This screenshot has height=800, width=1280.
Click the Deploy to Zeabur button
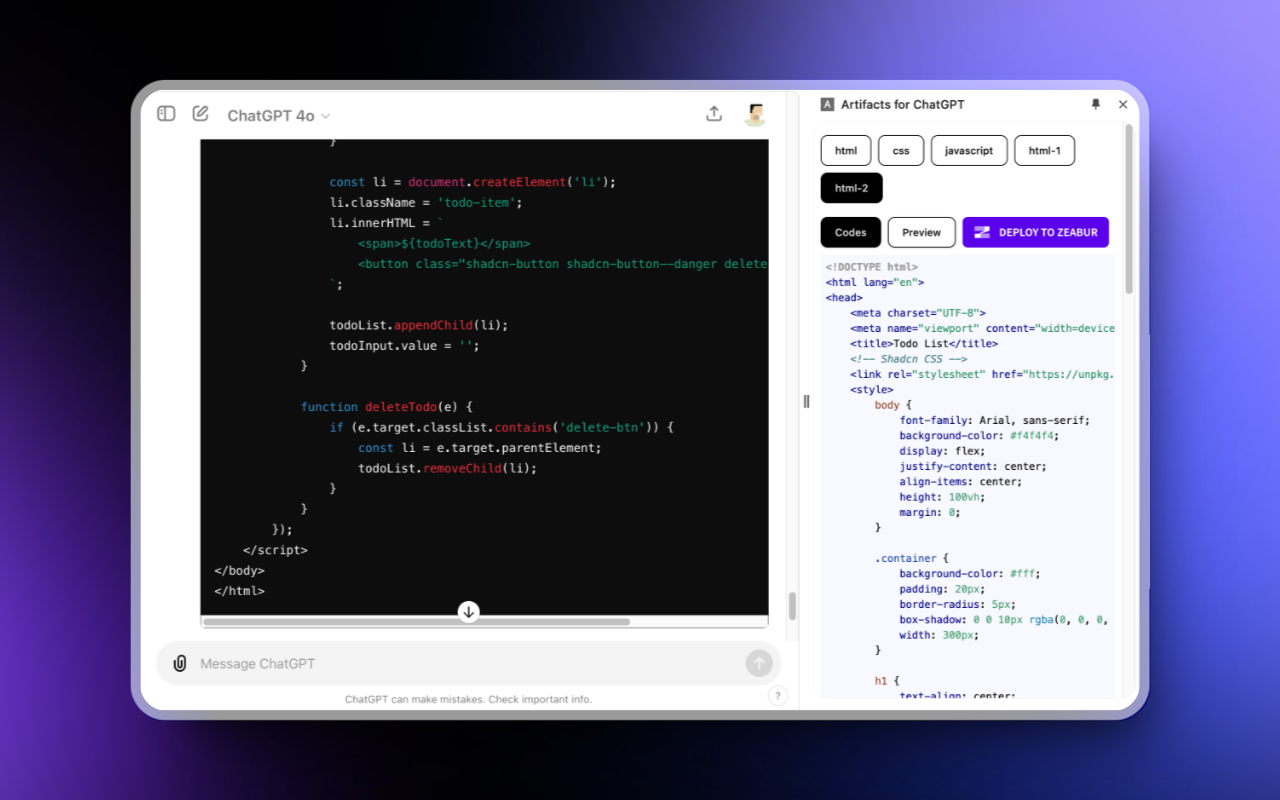(1035, 232)
